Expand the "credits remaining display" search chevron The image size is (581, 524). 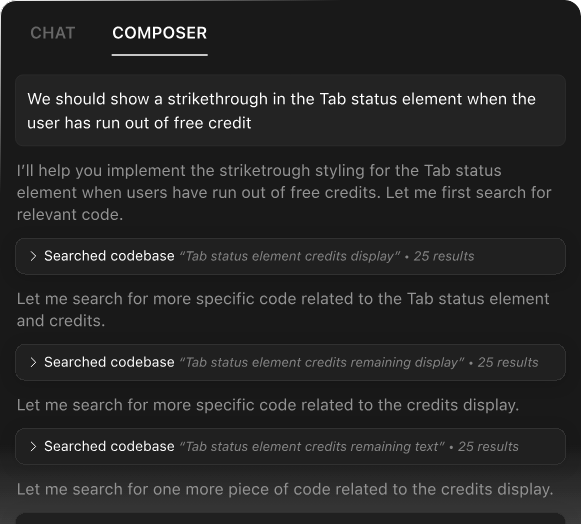pyautogui.click(x=33, y=362)
